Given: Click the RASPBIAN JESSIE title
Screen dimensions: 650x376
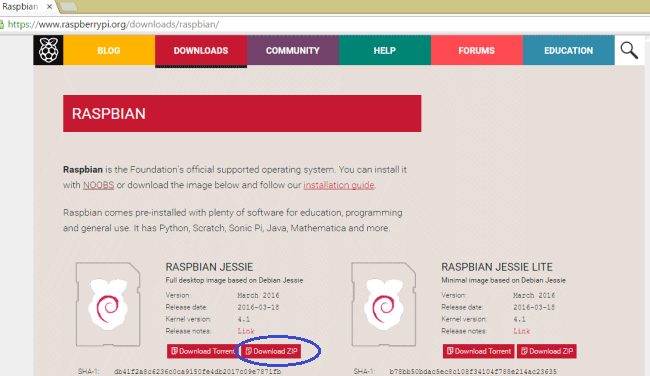Looking at the screenshot, I should (x=209, y=267).
